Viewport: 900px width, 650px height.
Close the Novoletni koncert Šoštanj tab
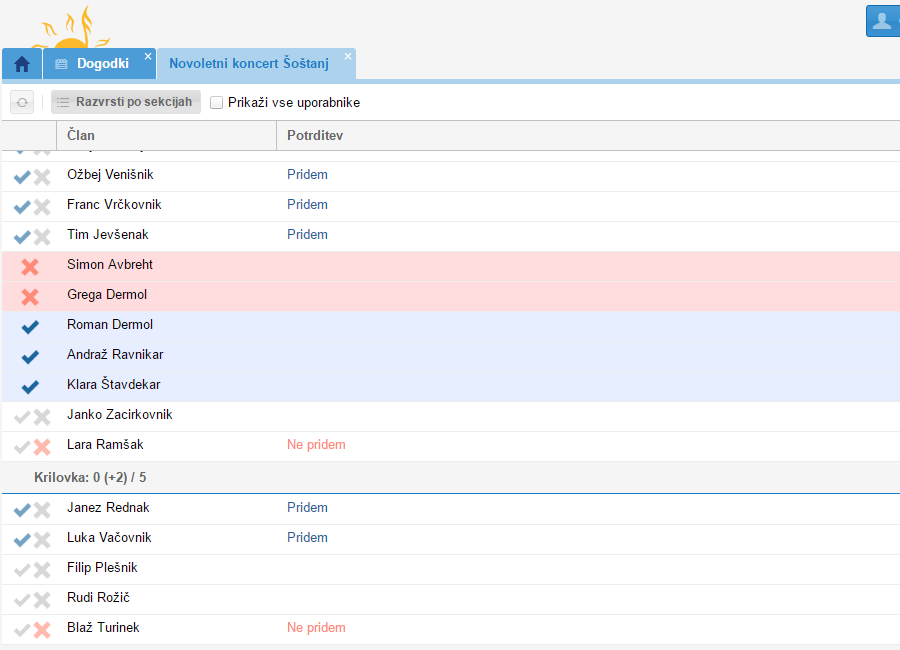tap(348, 56)
